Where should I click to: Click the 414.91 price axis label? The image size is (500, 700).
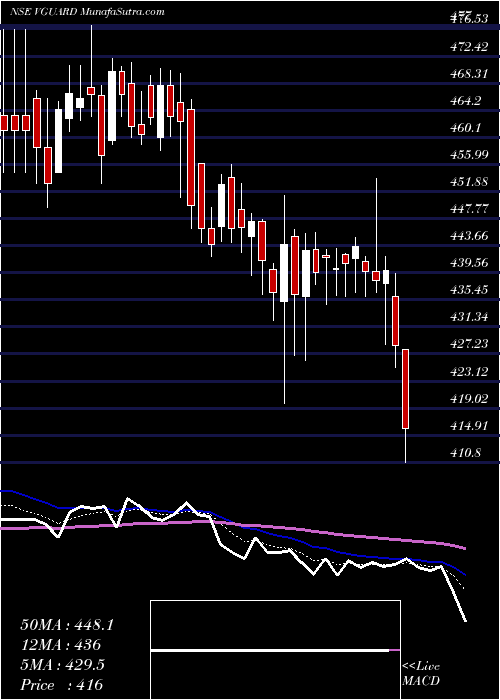pyautogui.click(x=469, y=425)
